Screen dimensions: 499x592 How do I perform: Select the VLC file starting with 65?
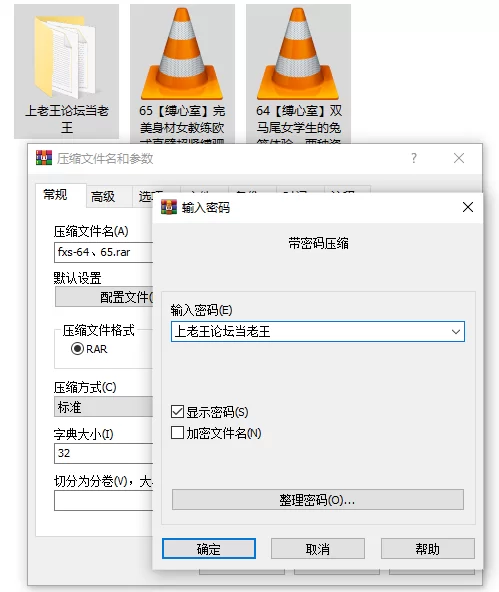182,55
